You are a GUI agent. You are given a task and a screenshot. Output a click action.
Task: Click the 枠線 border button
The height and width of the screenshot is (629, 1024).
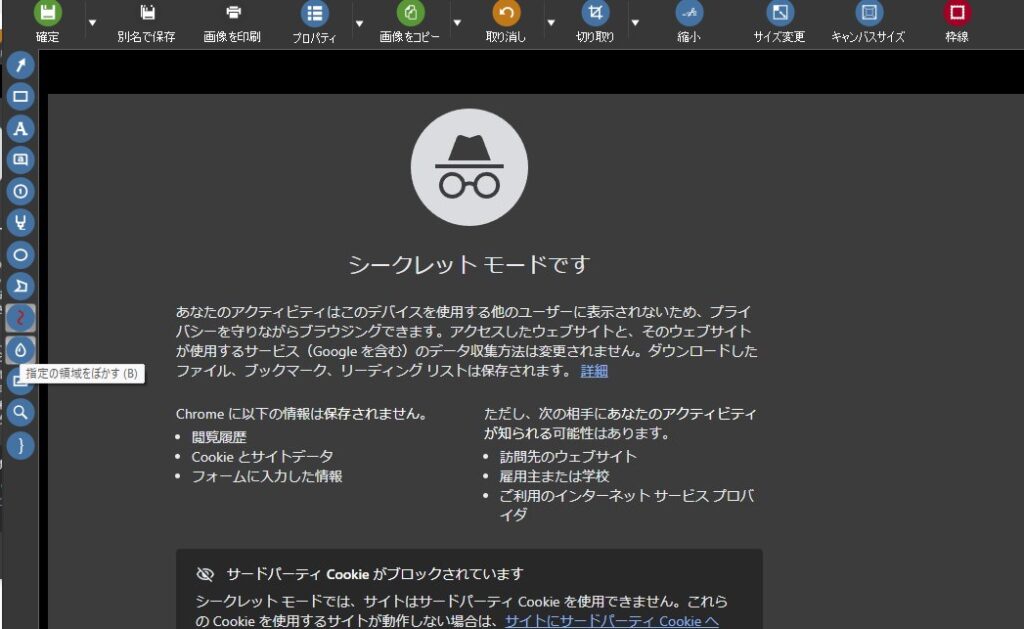coord(956,22)
